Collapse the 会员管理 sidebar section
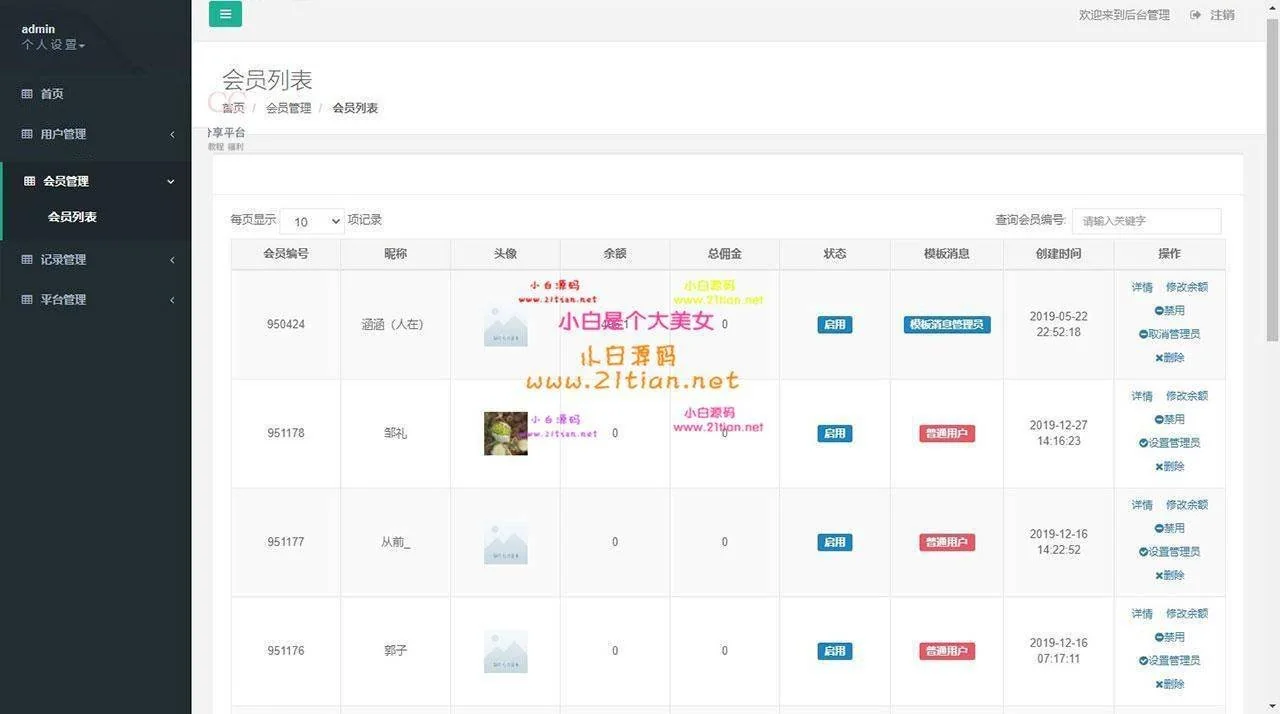The height and width of the screenshot is (714, 1280). click(95, 181)
